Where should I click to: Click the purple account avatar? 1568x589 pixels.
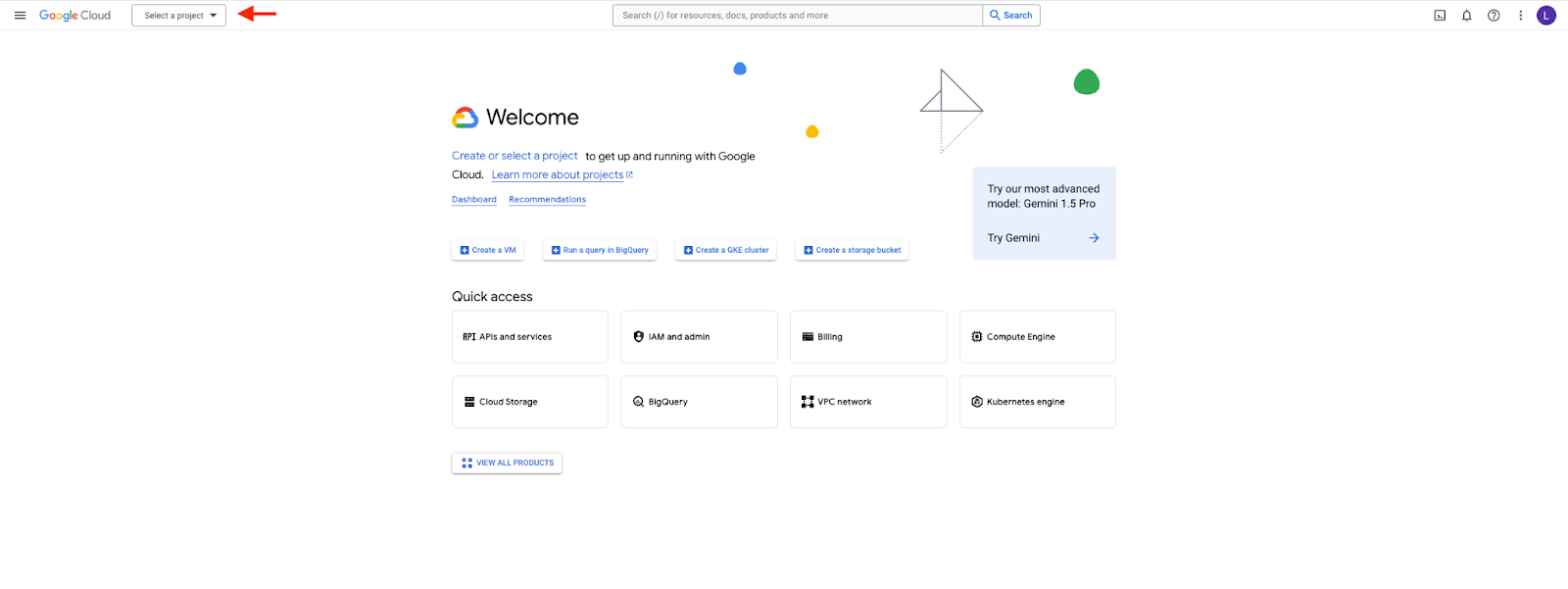pyautogui.click(x=1546, y=16)
